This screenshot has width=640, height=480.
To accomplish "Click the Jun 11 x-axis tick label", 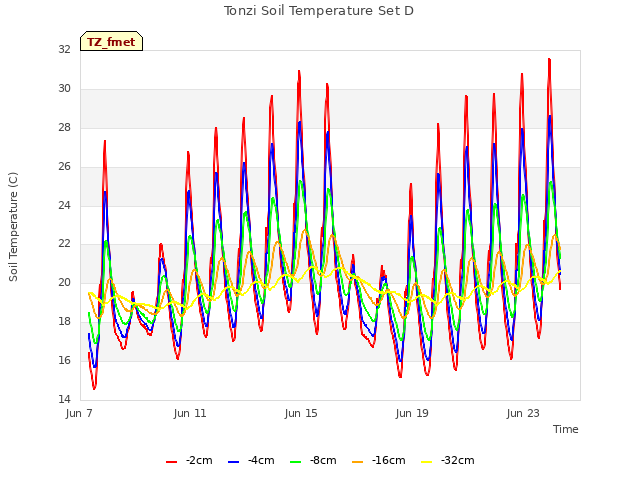I will [x=190, y=413].
